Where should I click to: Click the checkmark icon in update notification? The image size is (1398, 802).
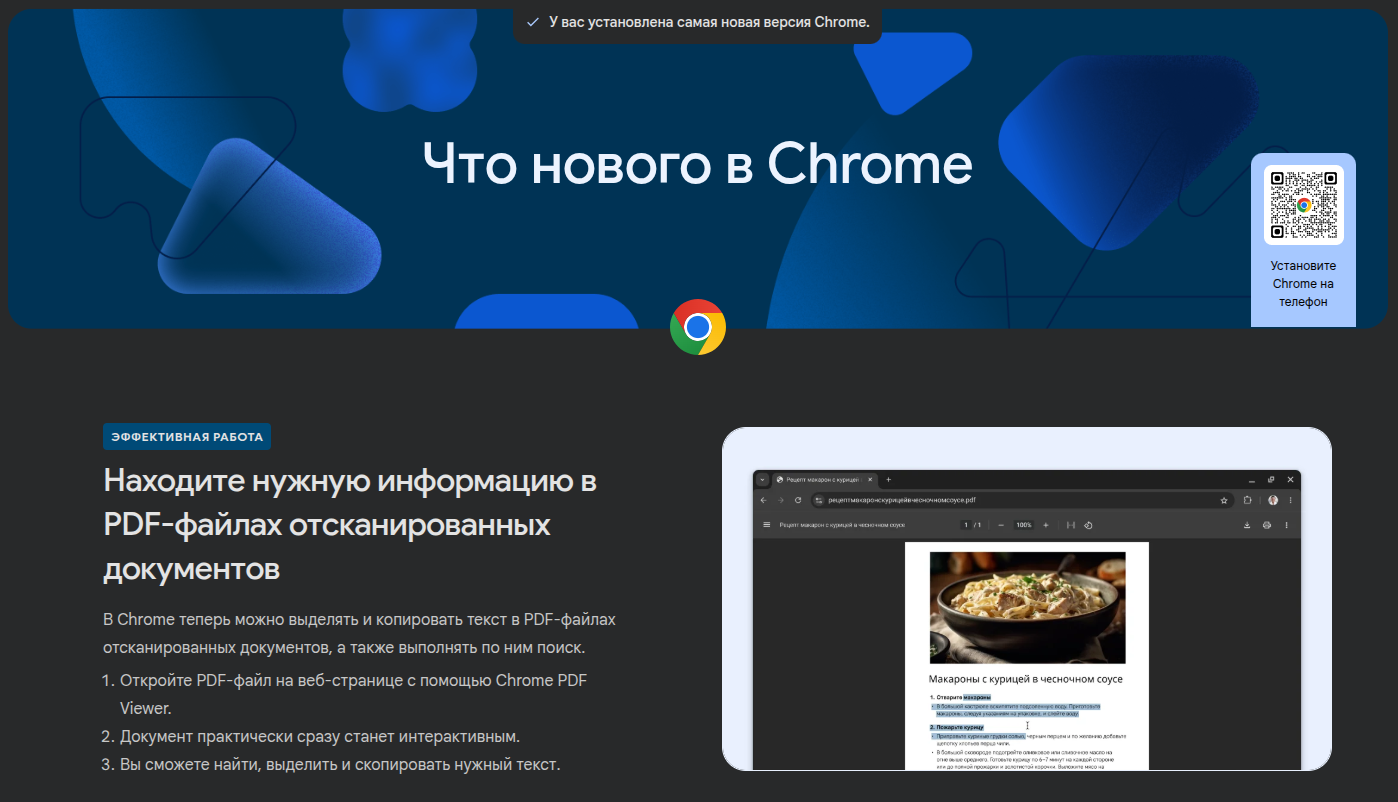[532, 22]
